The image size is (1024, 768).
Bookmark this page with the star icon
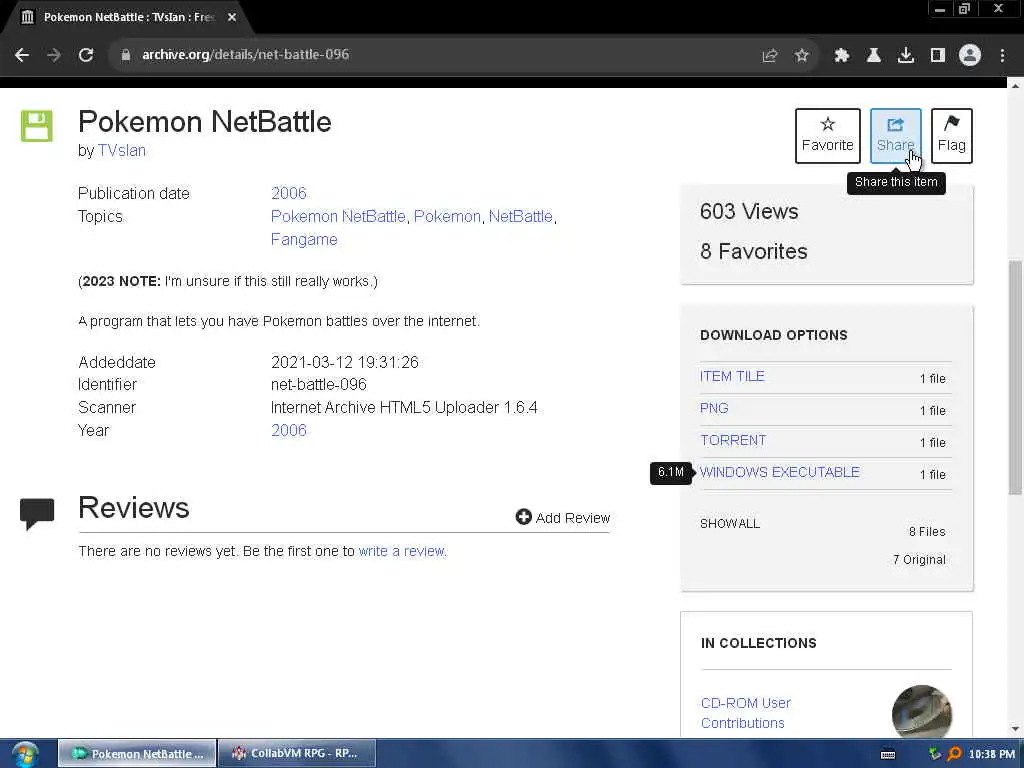802,56
